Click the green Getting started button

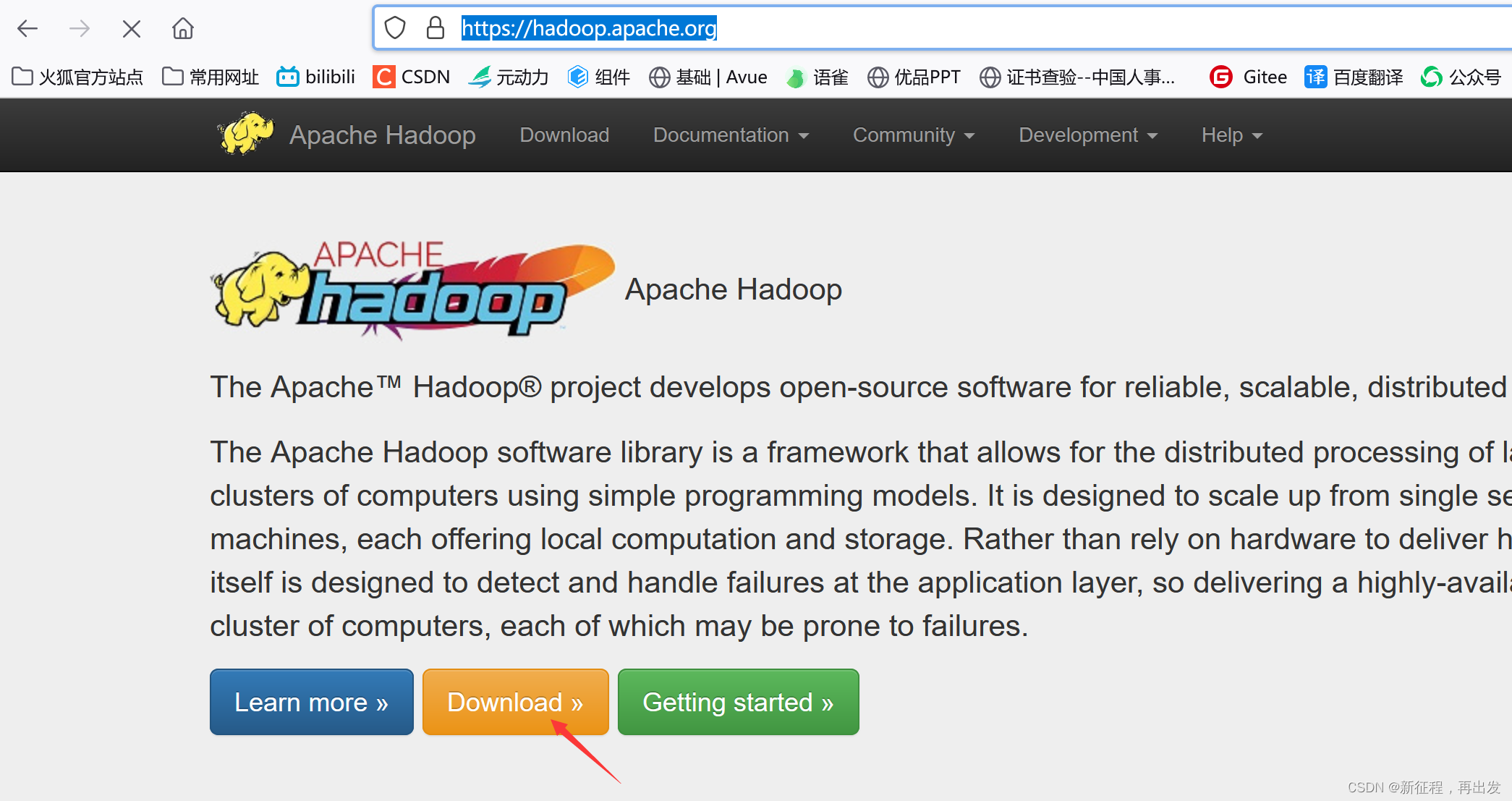click(739, 702)
